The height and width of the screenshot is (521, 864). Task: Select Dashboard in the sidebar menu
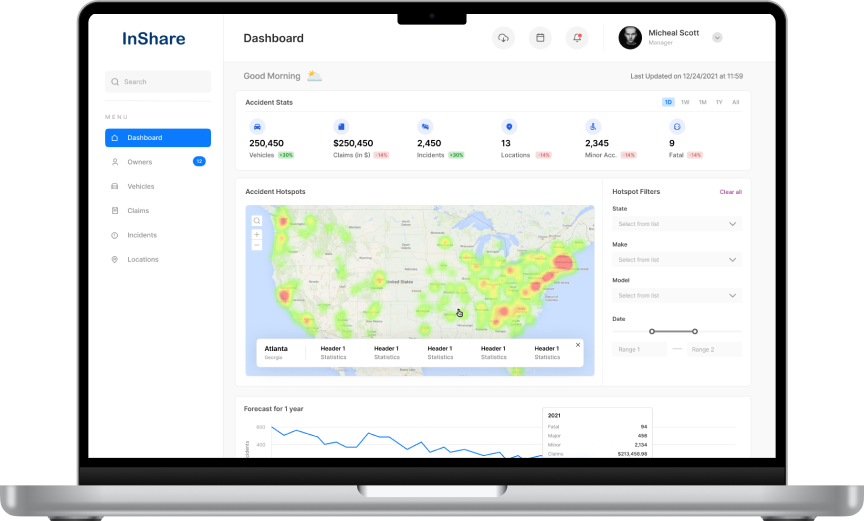pos(158,138)
